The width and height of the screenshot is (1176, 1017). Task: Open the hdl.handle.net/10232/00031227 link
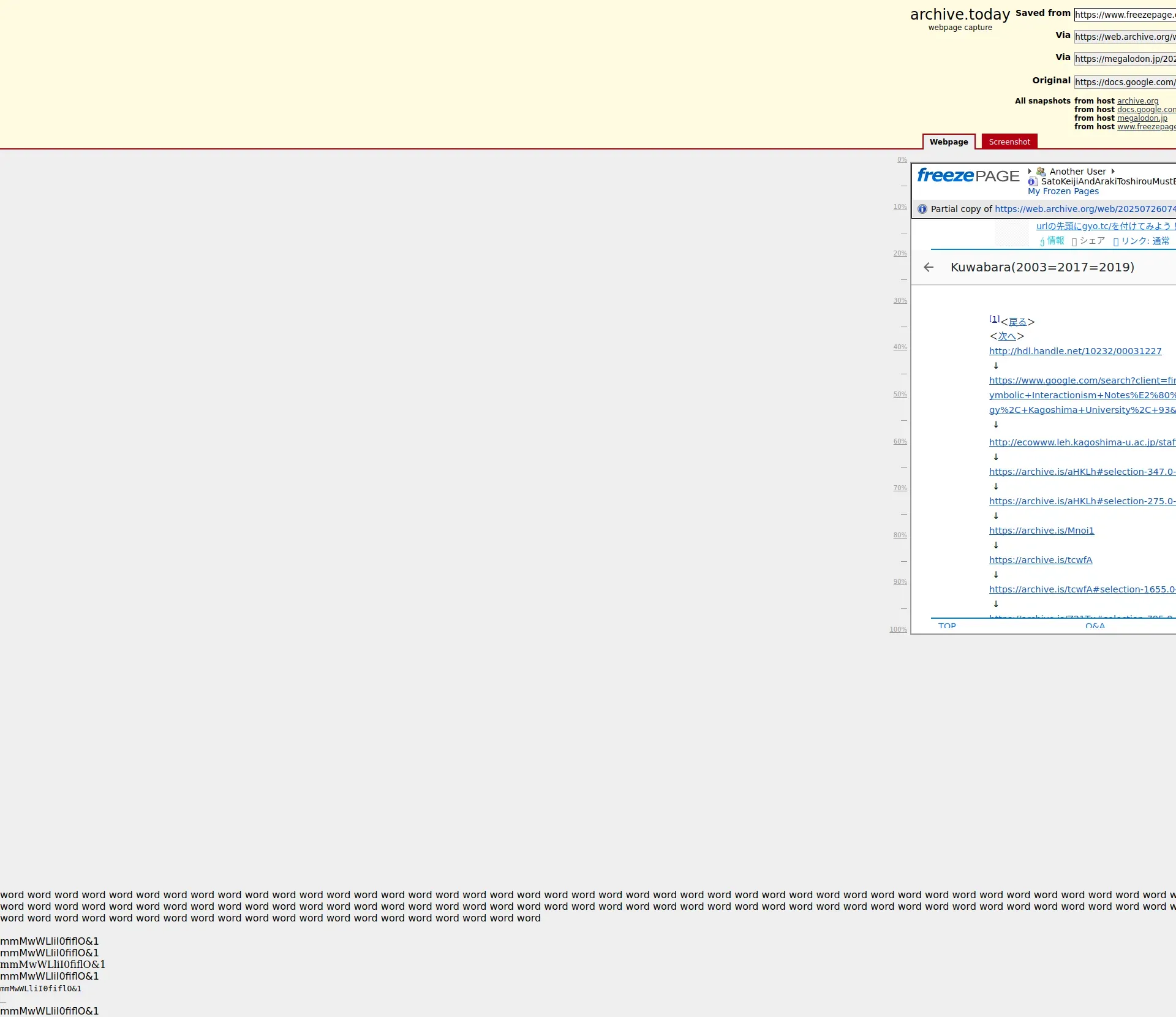pos(1075,351)
